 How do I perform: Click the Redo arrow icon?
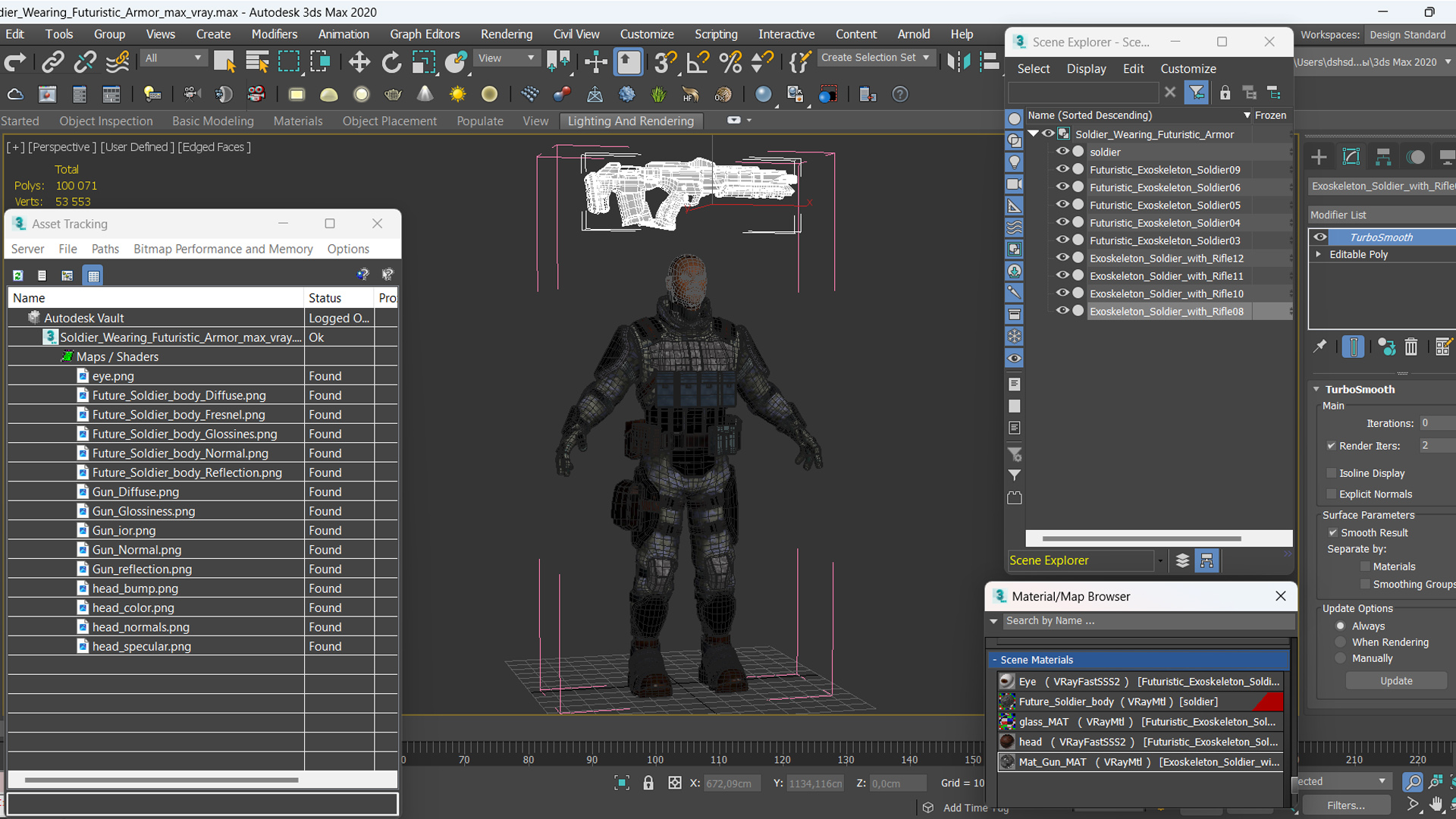15,61
